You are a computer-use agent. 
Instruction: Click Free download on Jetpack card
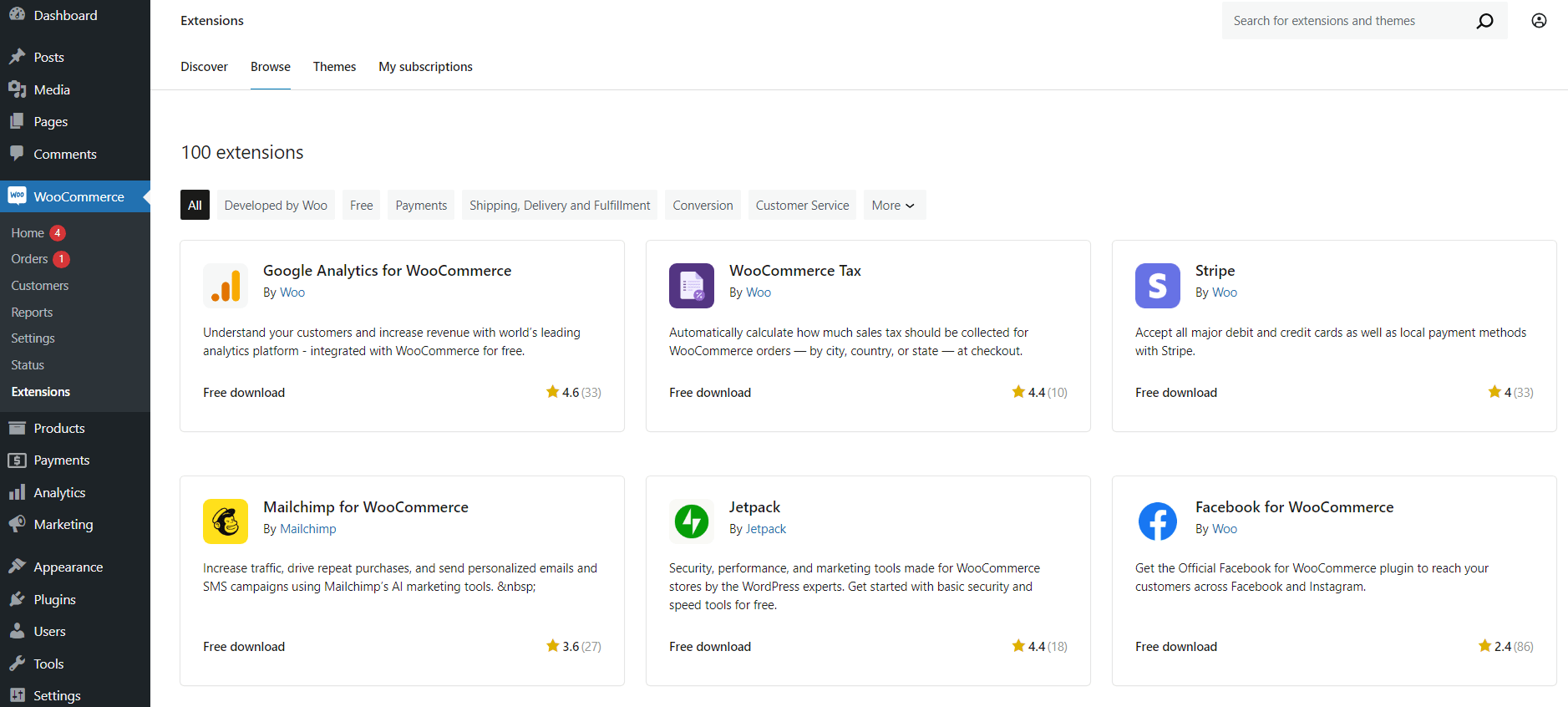click(710, 647)
